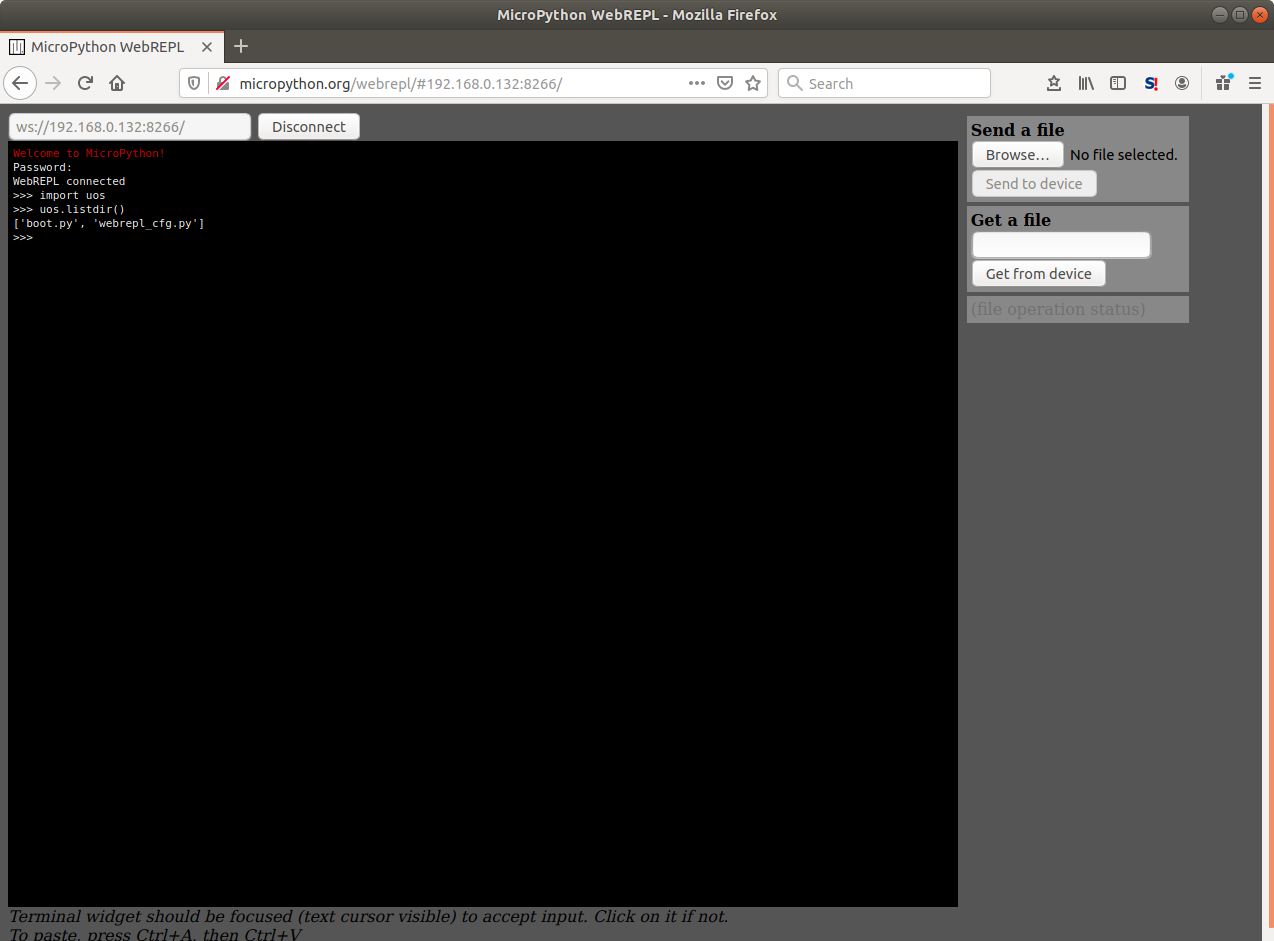This screenshot has width=1274, height=941.
Task: Open the What's New gift icon
Action: click(x=1223, y=83)
